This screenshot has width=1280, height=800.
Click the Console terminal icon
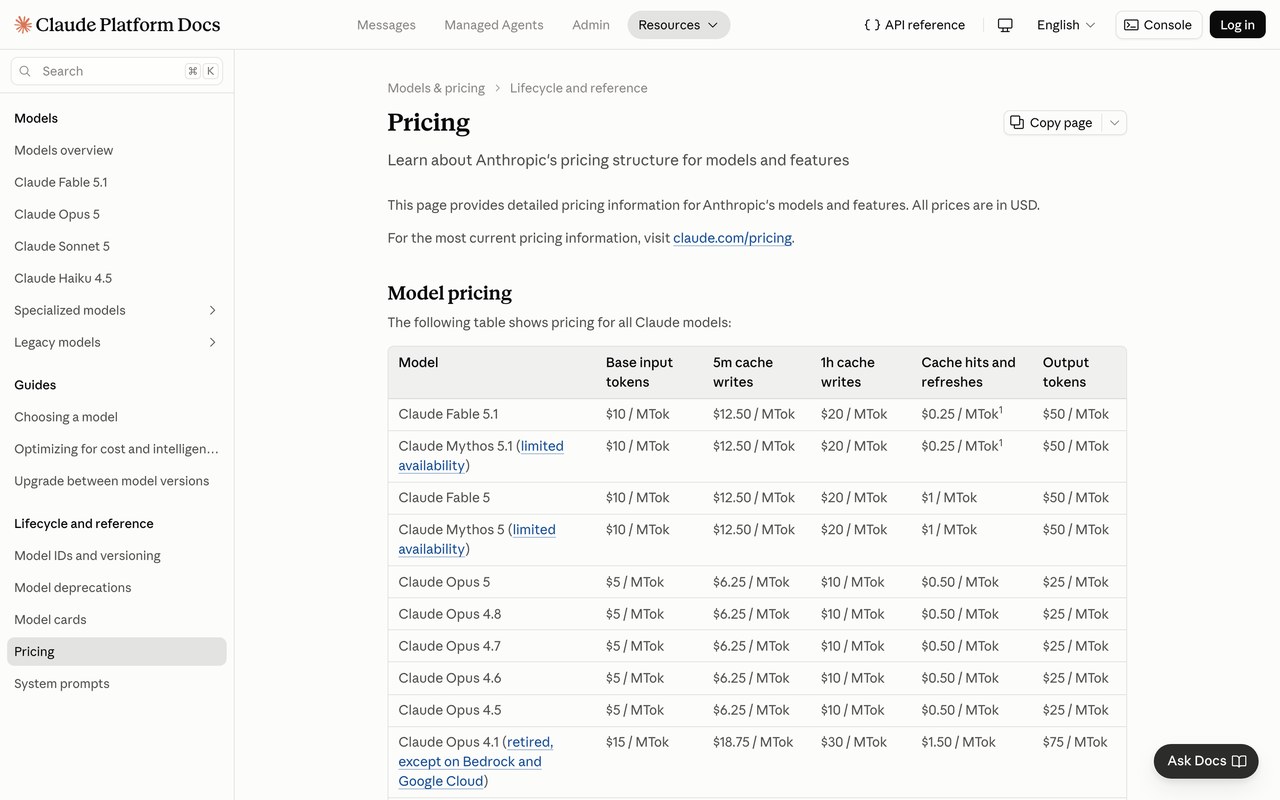[x=1131, y=25]
